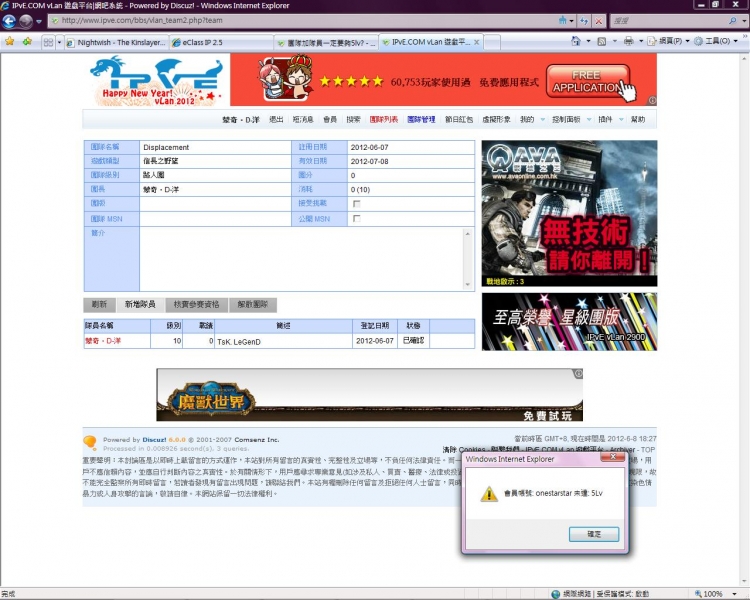Click the introduction scrollbar down arrow
This screenshot has width=750, height=600.
(467, 284)
